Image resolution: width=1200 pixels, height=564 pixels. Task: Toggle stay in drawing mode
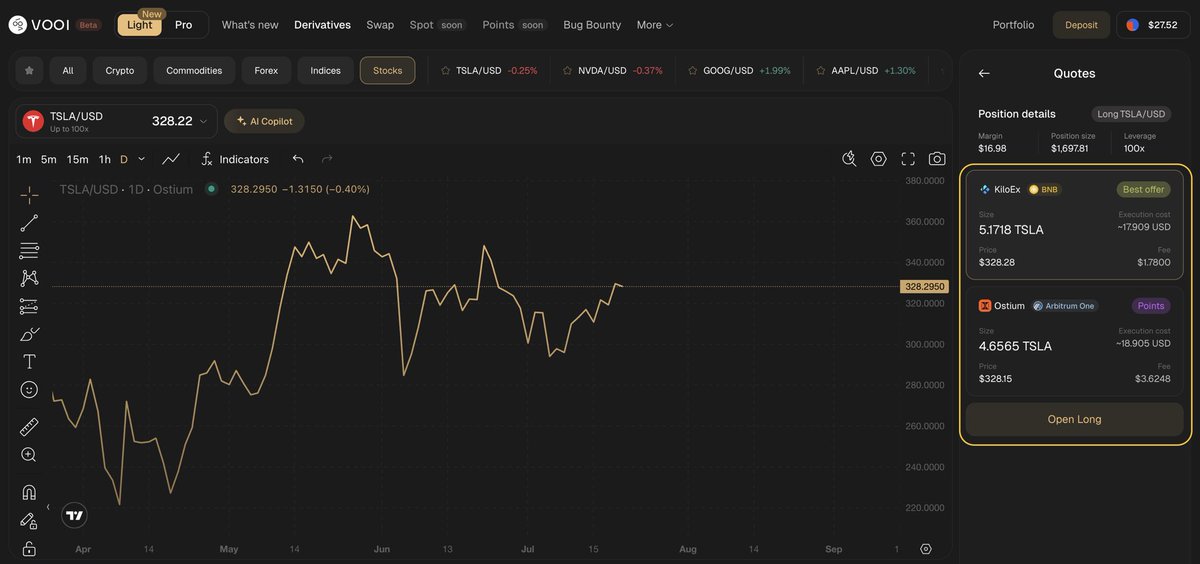click(29, 520)
